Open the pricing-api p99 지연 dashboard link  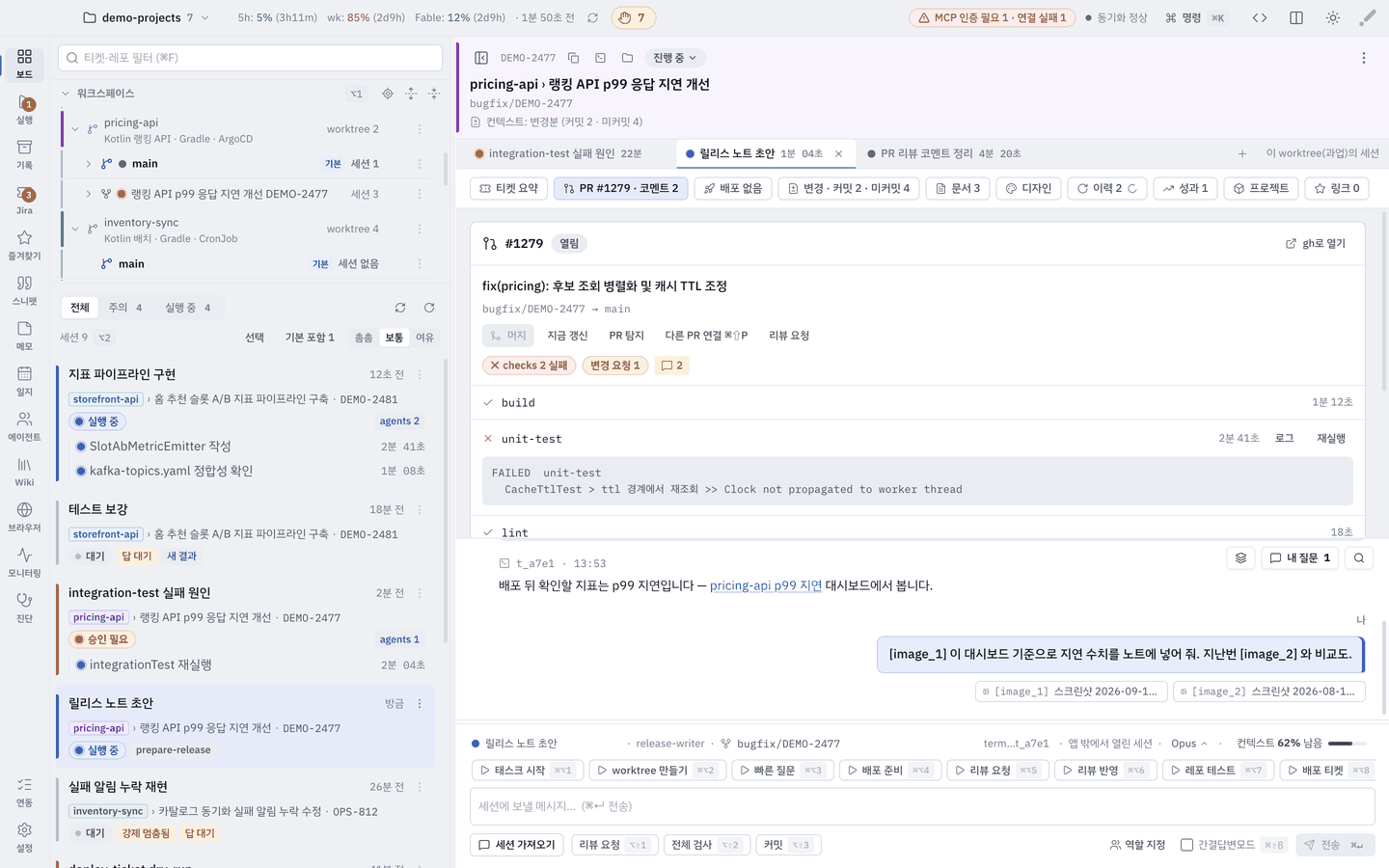pyautogui.click(x=766, y=585)
